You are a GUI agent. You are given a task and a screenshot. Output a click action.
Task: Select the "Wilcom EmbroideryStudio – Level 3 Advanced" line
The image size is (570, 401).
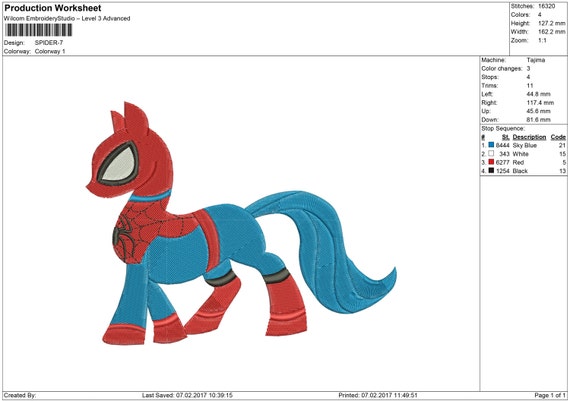(67, 19)
